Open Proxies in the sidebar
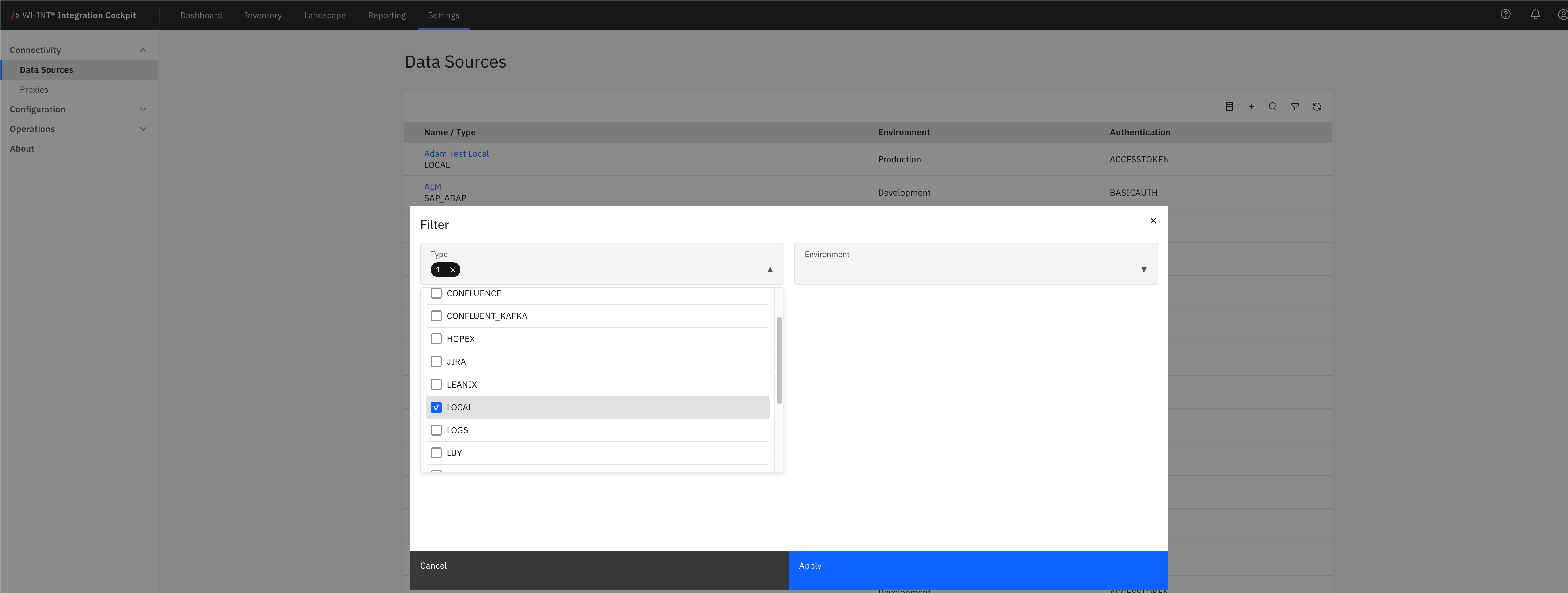This screenshot has height=593, width=1568. coord(34,89)
